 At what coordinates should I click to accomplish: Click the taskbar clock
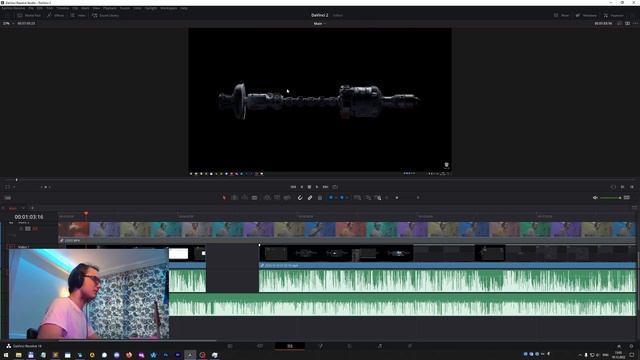point(619,356)
